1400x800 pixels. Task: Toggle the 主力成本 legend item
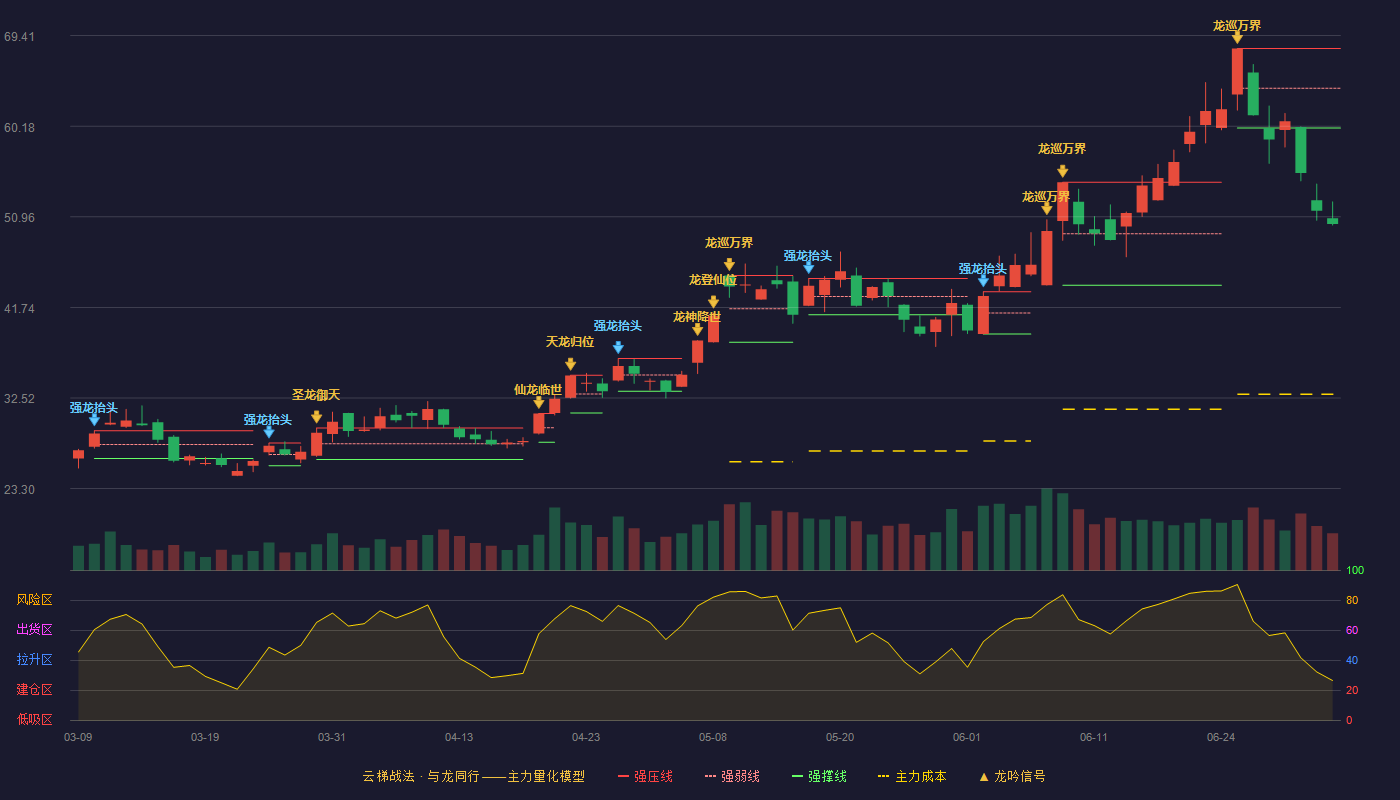point(912,776)
